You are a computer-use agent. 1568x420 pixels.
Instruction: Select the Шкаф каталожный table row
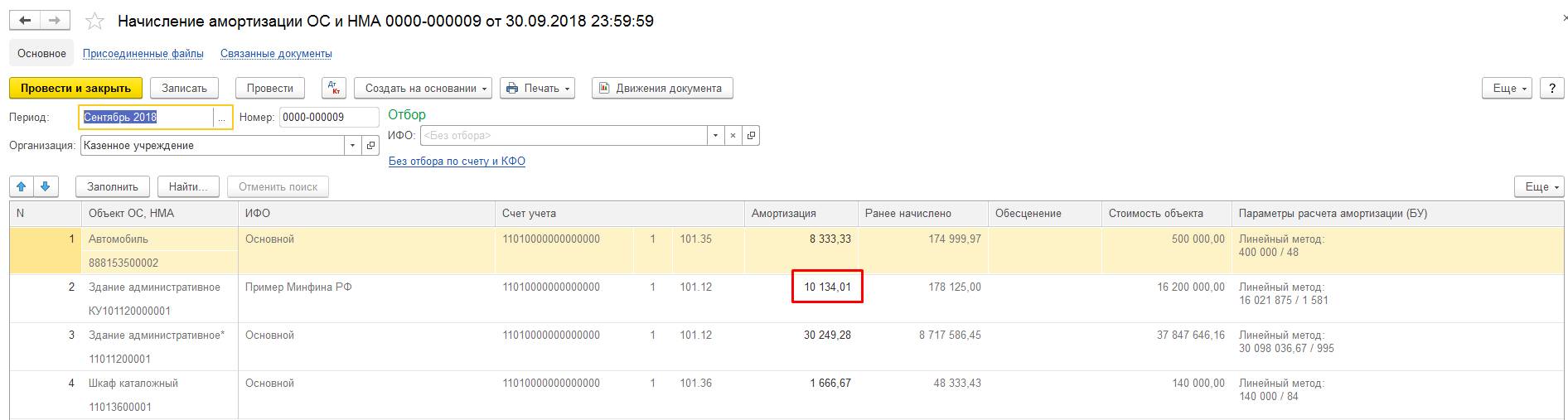click(x=133, y=384)
